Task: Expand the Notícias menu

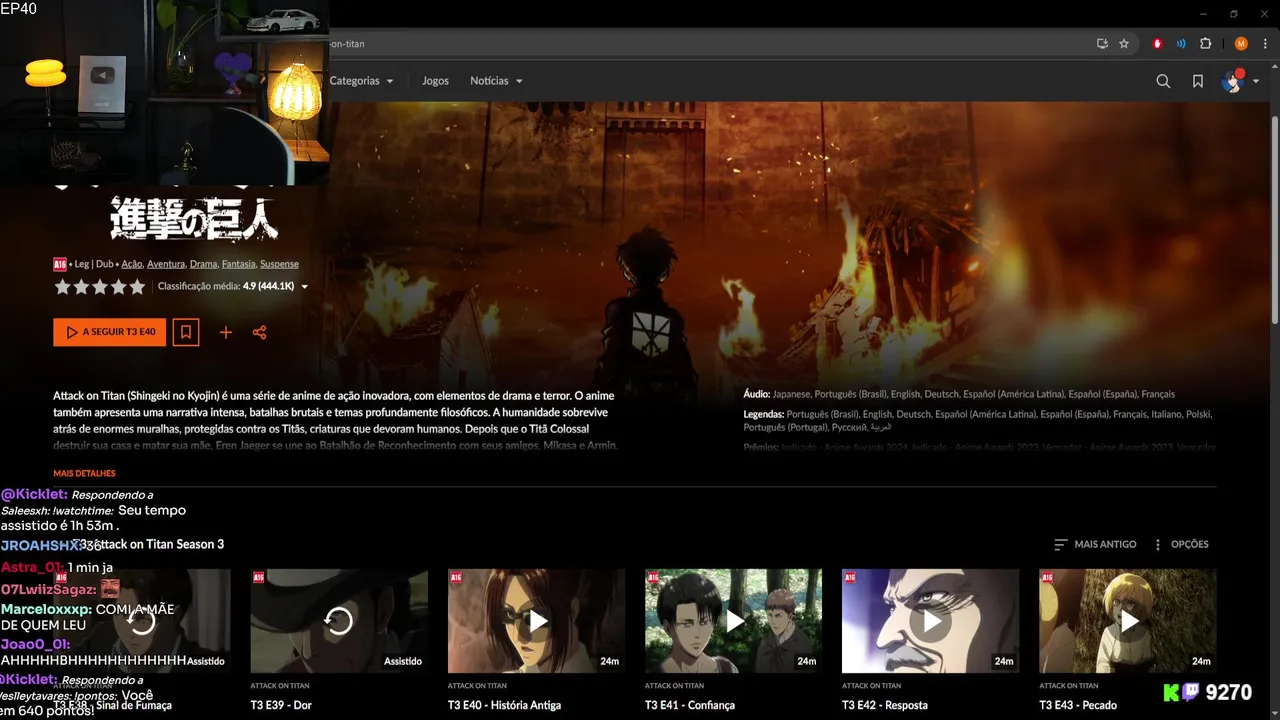Action: click(496, 81)
